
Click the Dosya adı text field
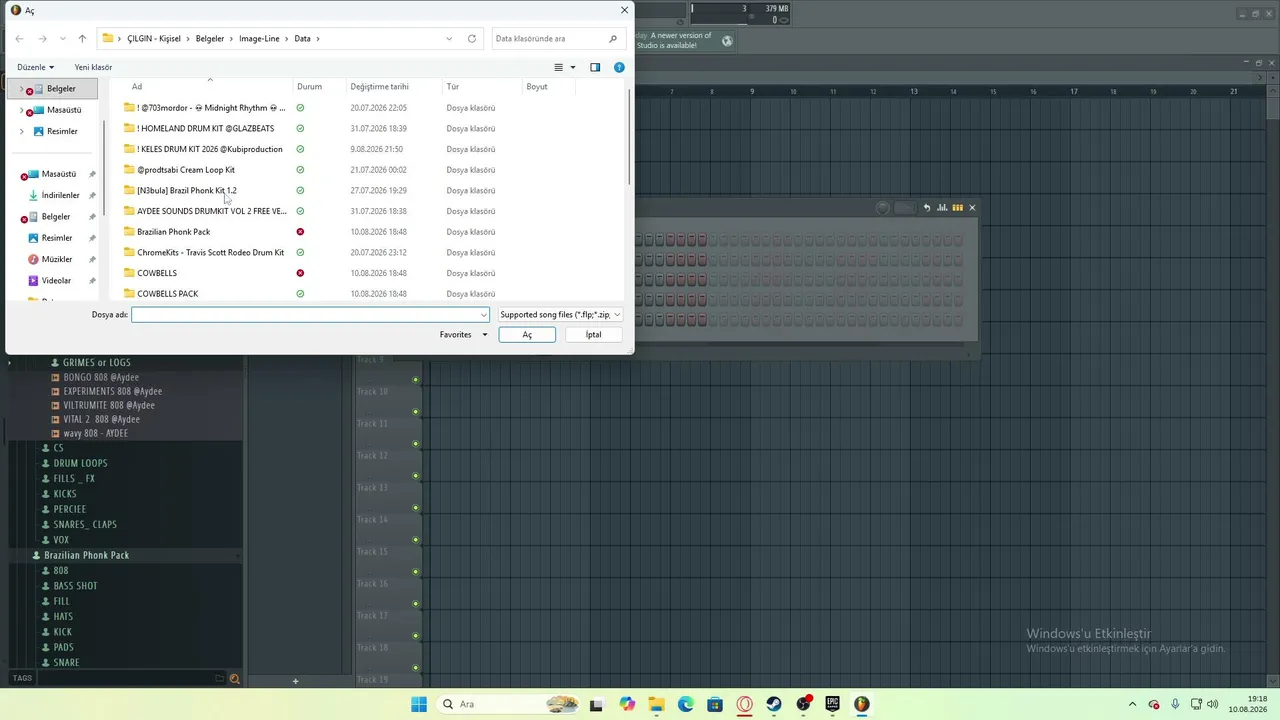pos(310,314)
